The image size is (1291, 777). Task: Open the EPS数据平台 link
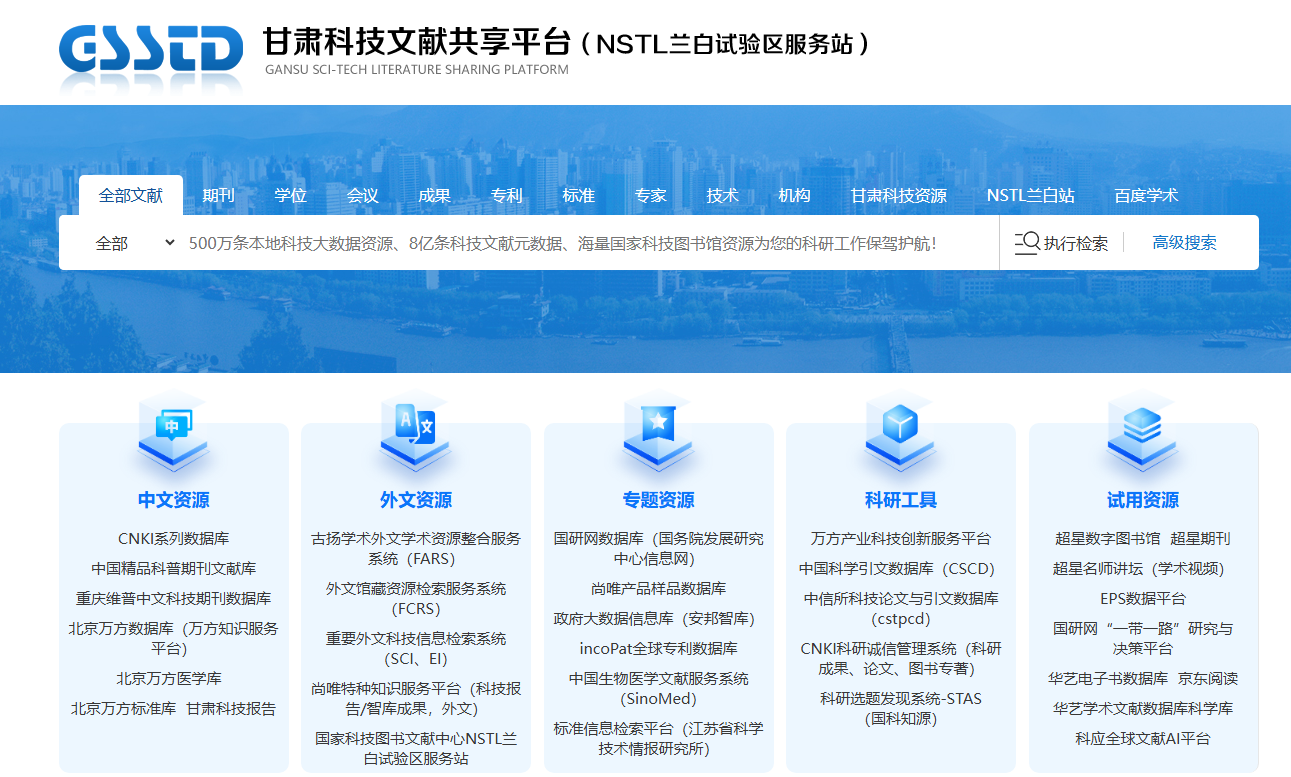click(x=1142, y=599)
